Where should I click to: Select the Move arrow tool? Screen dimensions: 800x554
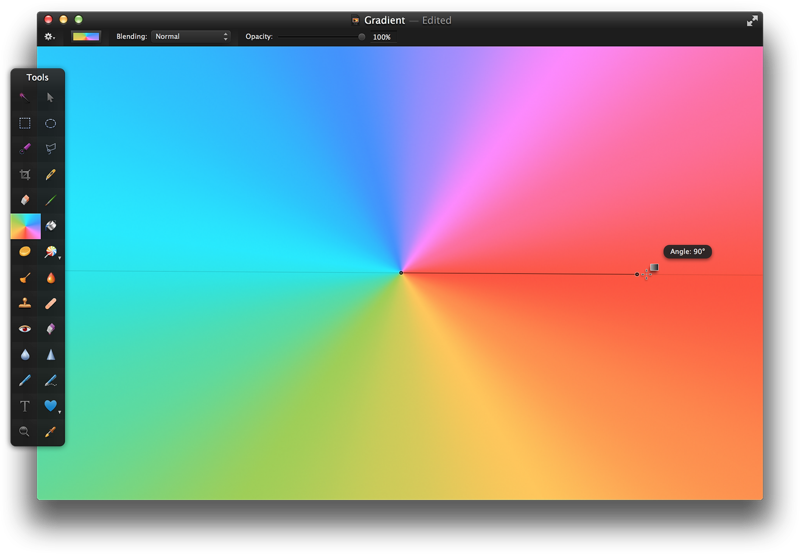tap(50, 97)
